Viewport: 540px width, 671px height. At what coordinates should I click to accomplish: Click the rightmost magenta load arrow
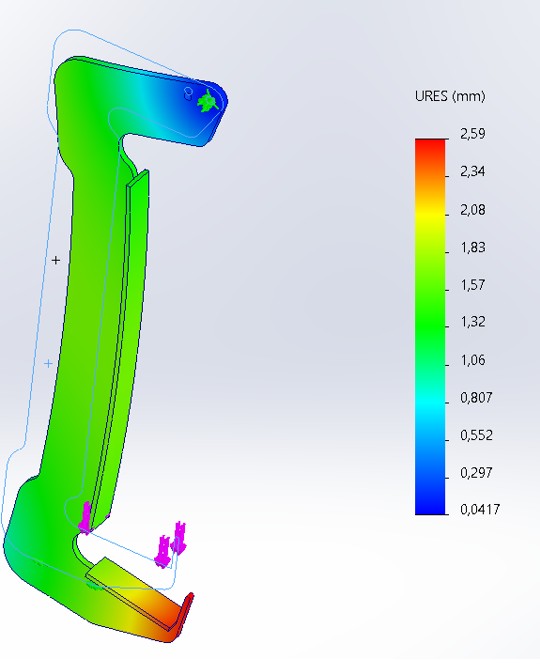[x=179, y=537]
